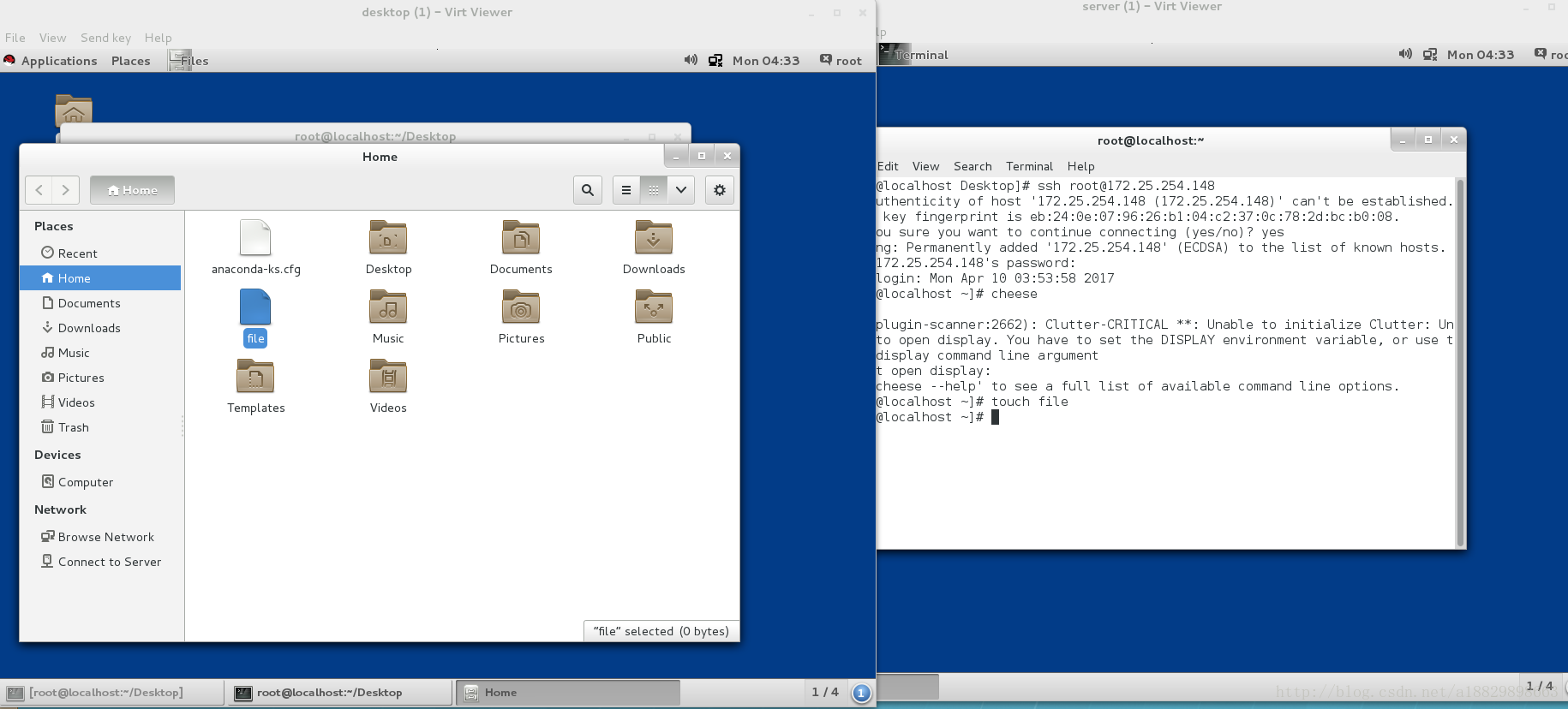This screenshot has width=1568, height=709.
Task: Click the server terminal vertical scrollbar
Action: 1460,362
